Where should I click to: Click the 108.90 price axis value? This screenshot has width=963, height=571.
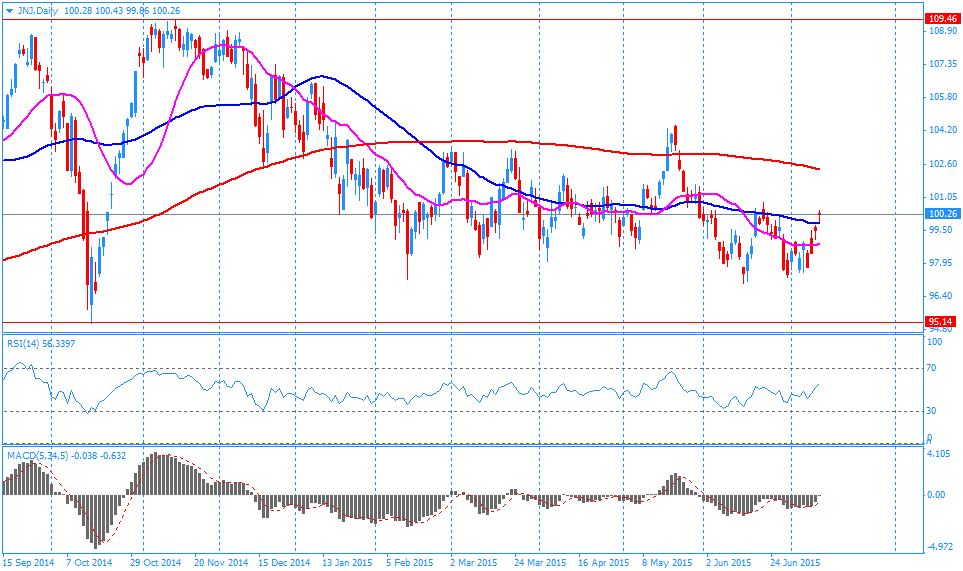[x=943, y=31]
